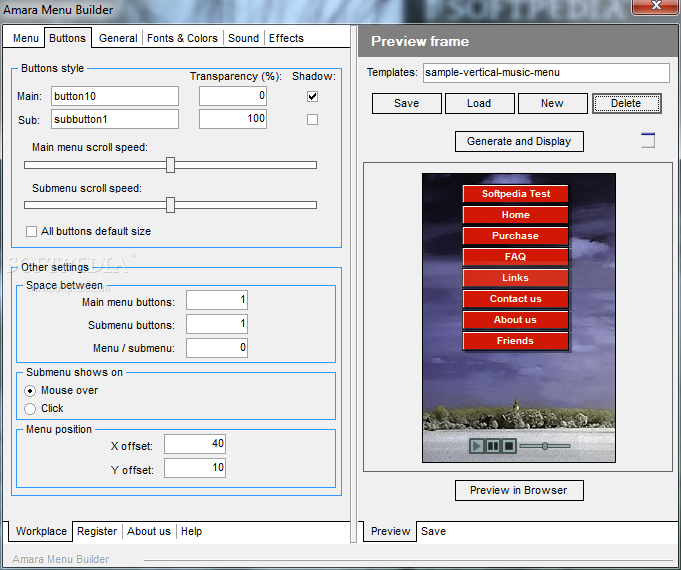Viewport: 681px width, 570px height.
Task: Enable the Sub button Shadow checkbox
Action: 312,119
